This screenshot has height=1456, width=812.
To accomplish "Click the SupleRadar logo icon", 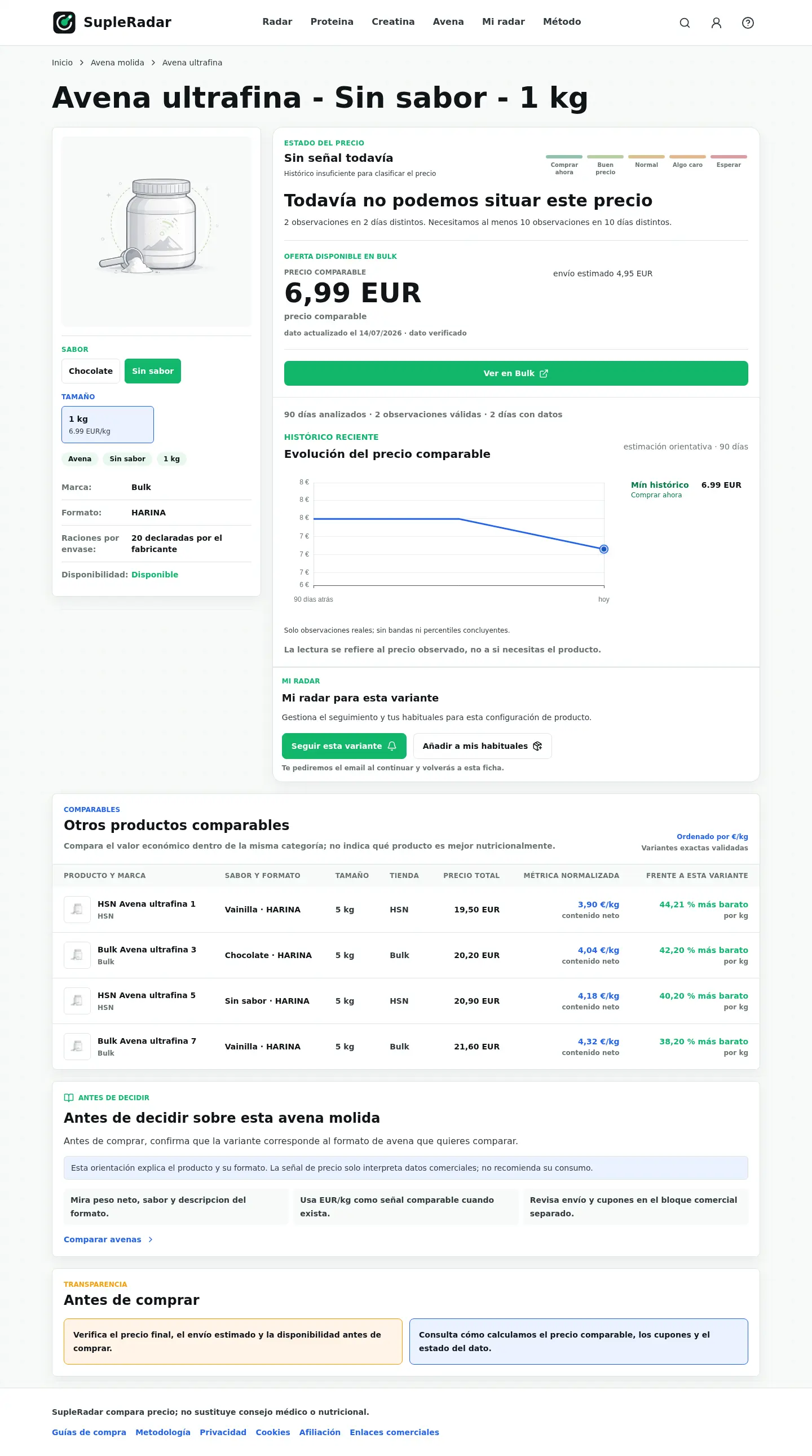I will point(64,23).
